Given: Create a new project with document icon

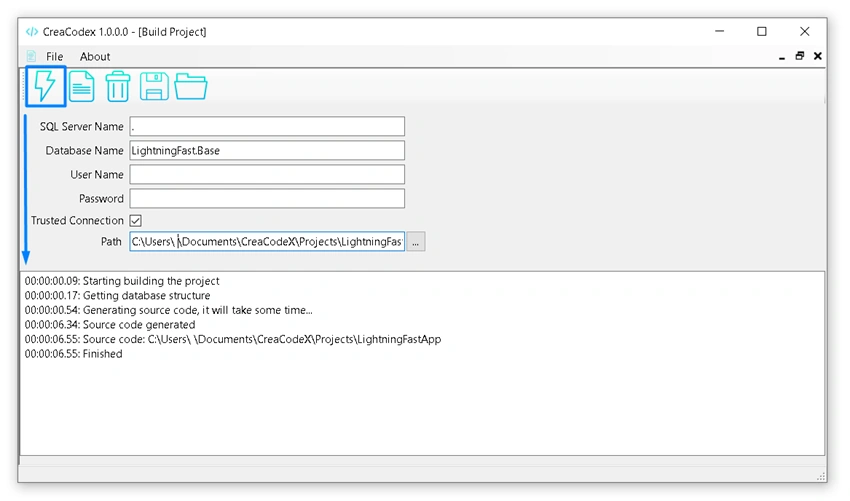Looking at the screenshot, I should (82, 87).
